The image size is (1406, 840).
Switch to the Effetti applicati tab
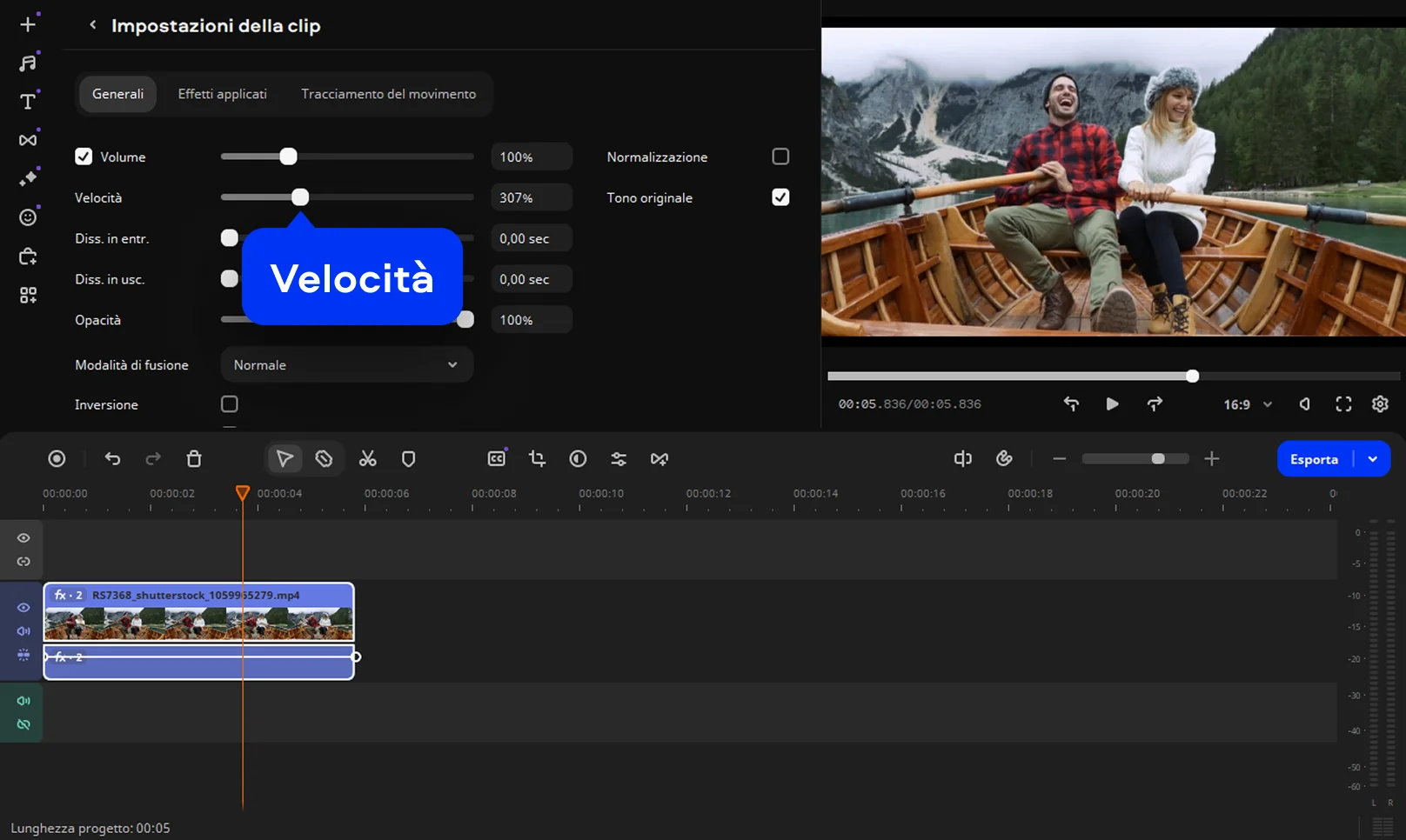coord(222,94)
